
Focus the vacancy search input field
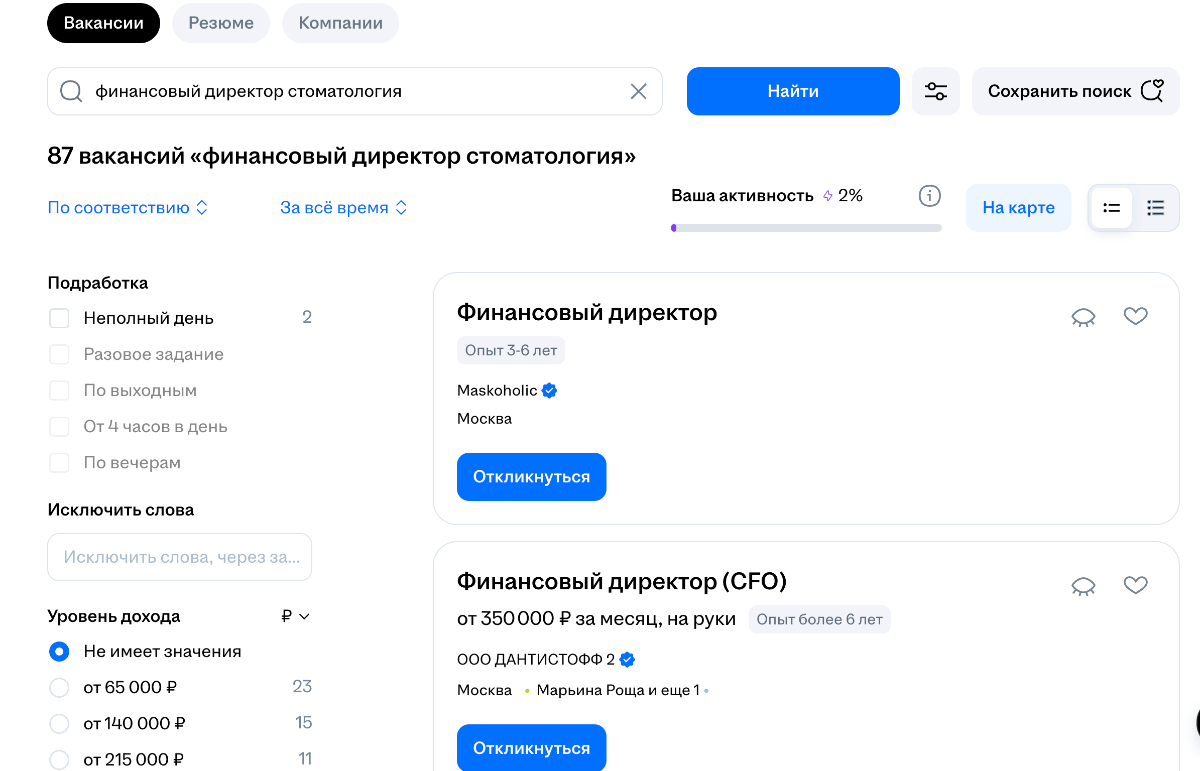pos(355,91)
